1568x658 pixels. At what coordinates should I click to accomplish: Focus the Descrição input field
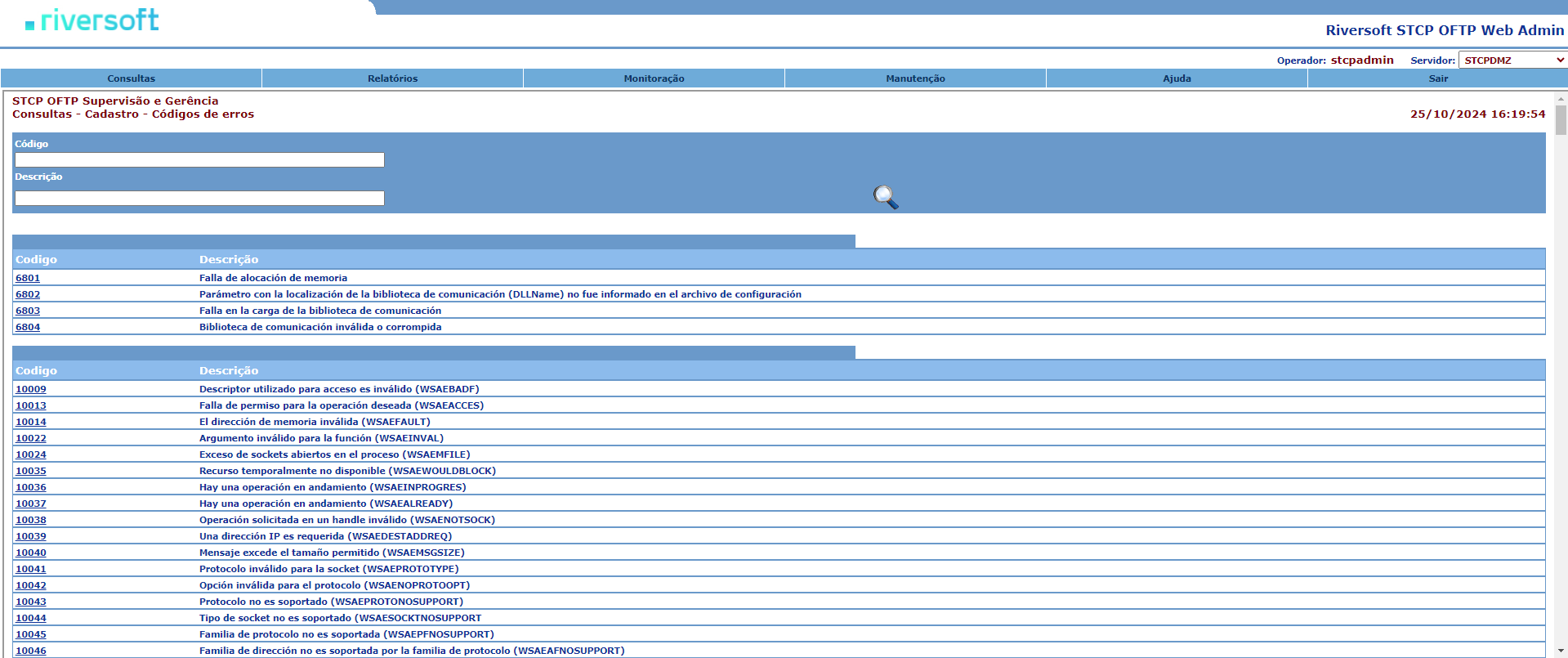coord(199,198)
